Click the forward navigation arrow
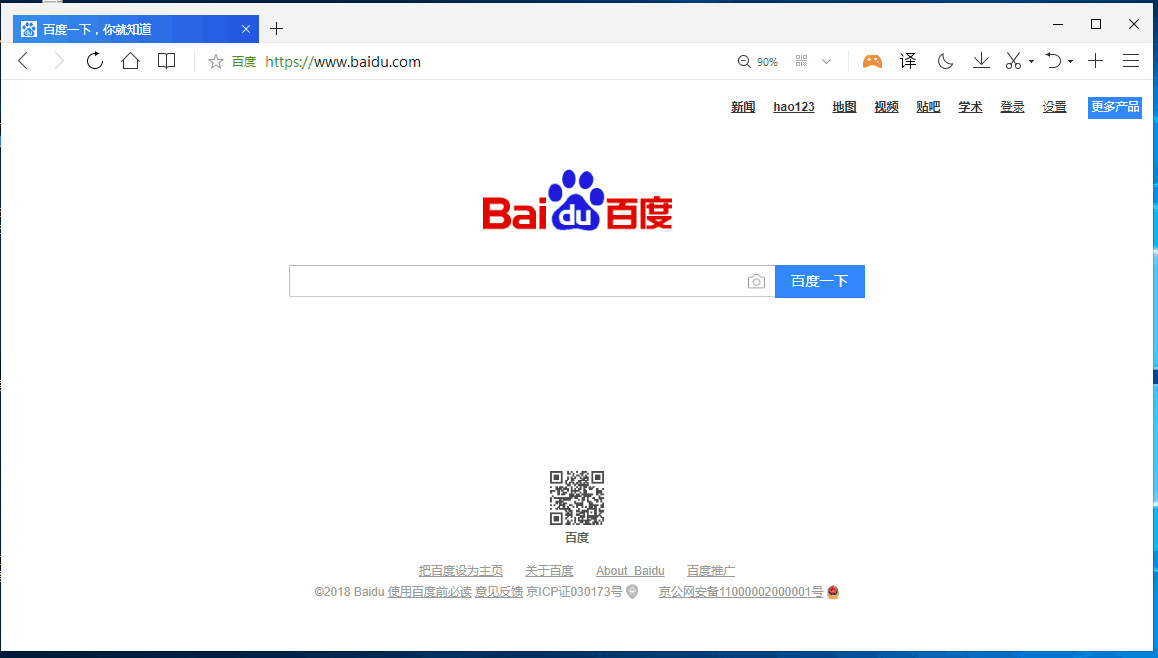 click(59, 61)
